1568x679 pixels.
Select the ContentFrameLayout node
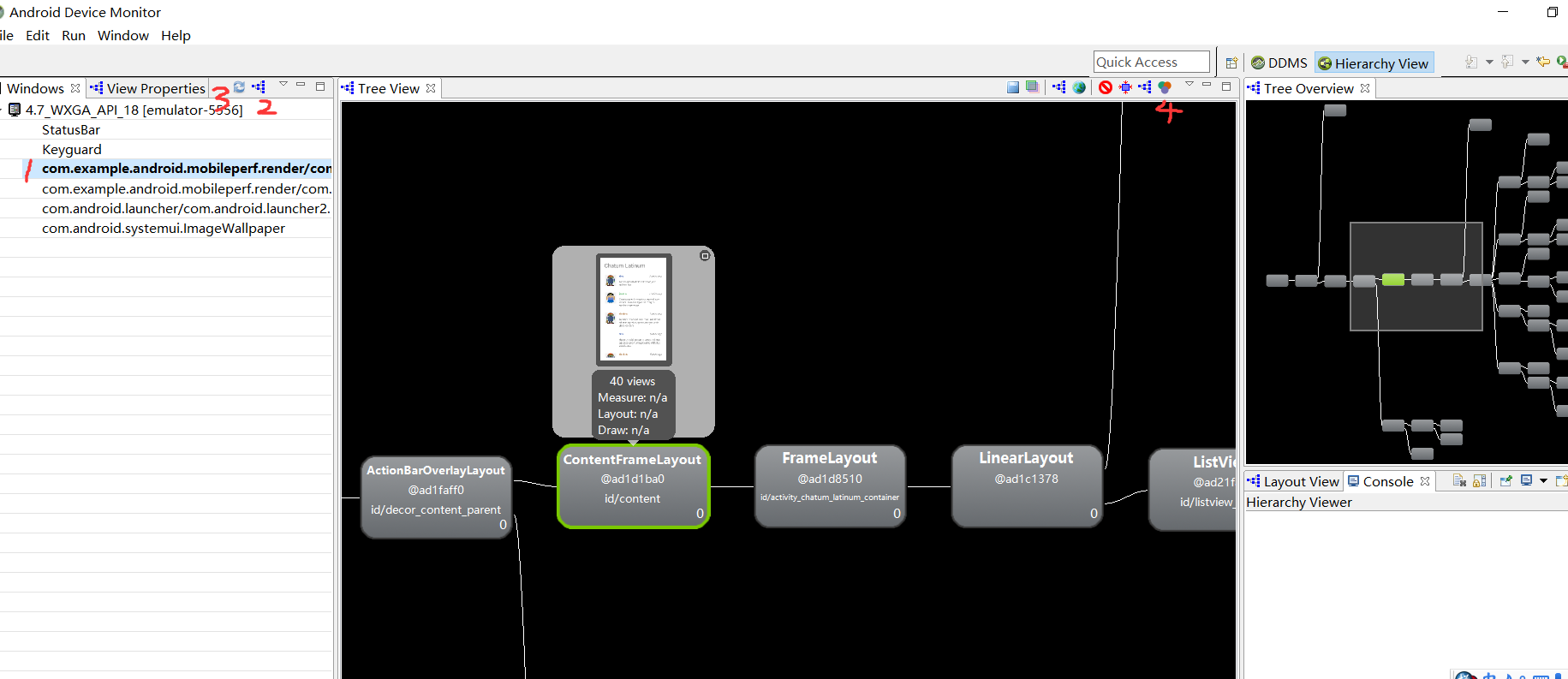(633, 485)
